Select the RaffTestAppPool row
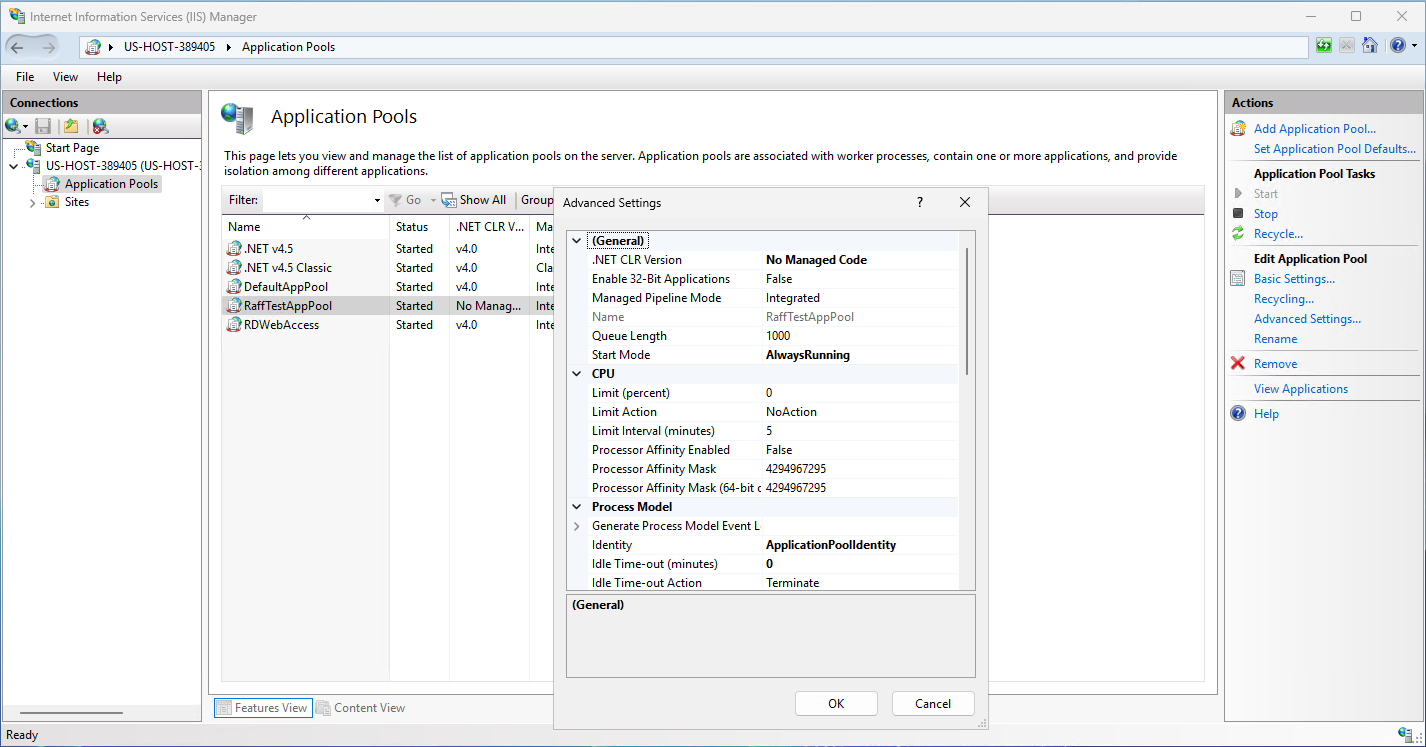 click(386, 306)
